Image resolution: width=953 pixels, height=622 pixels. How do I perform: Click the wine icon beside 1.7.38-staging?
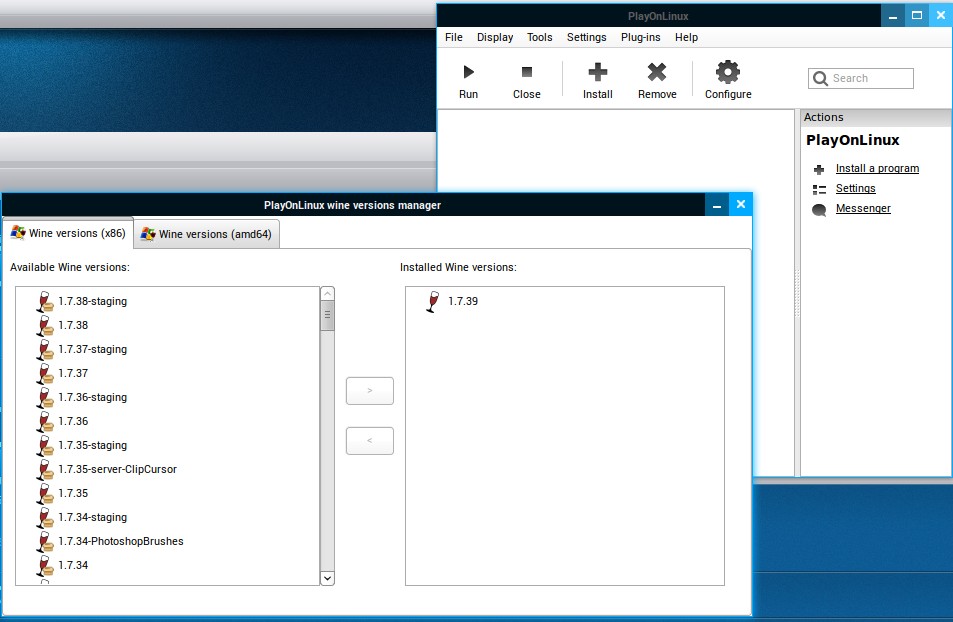tap(44, 302)
